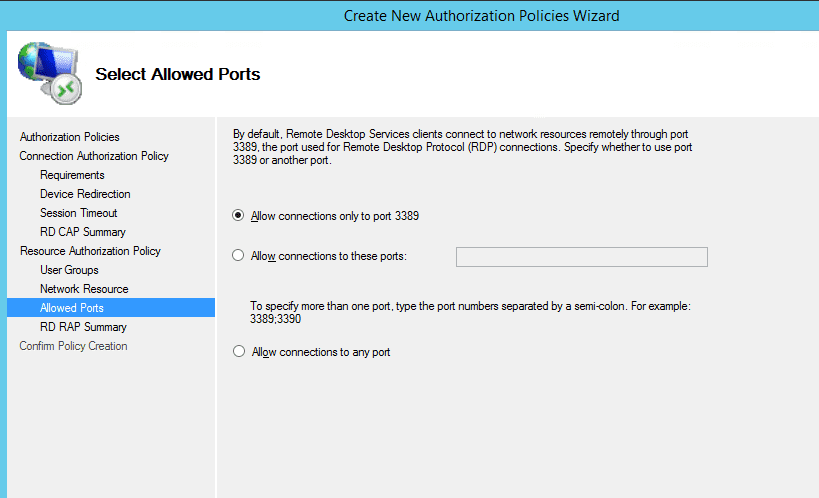Go to Connection Authorization Policy step
The width and height of the screenshot is (819, 498).
(94, 156)
